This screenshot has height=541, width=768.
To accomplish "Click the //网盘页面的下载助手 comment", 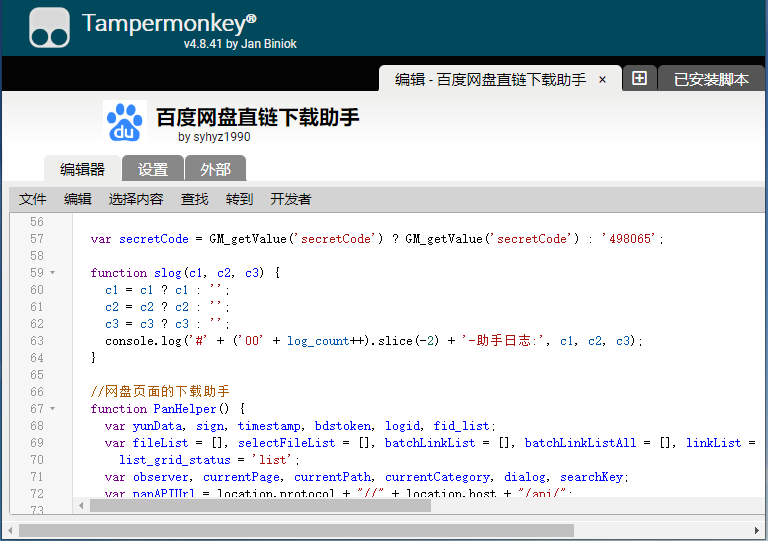I will click(x=160, y=392).
